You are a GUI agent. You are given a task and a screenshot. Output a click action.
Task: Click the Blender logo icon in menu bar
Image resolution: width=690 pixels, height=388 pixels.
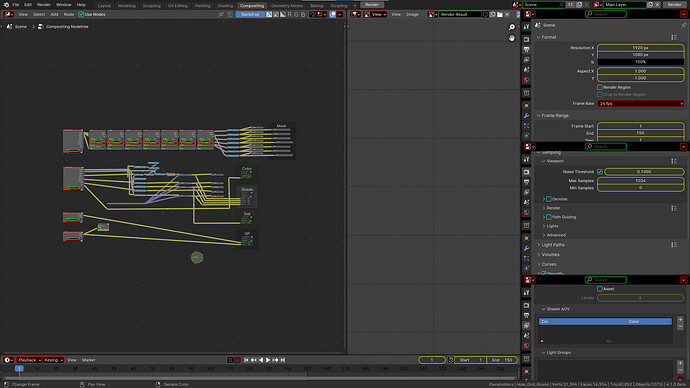6,4
